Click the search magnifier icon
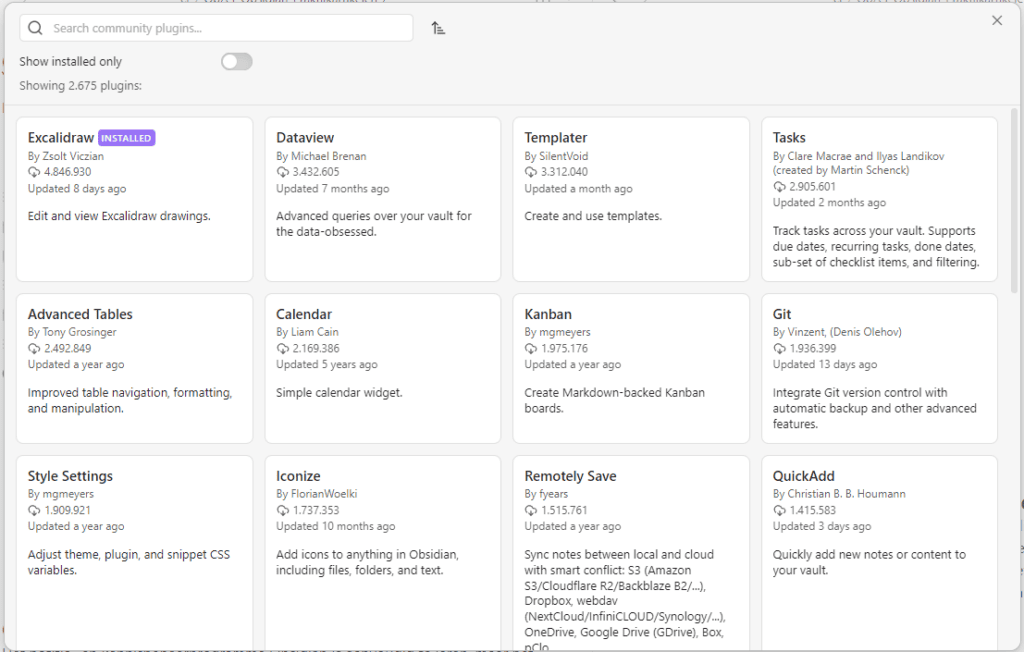 coord(35,28)
